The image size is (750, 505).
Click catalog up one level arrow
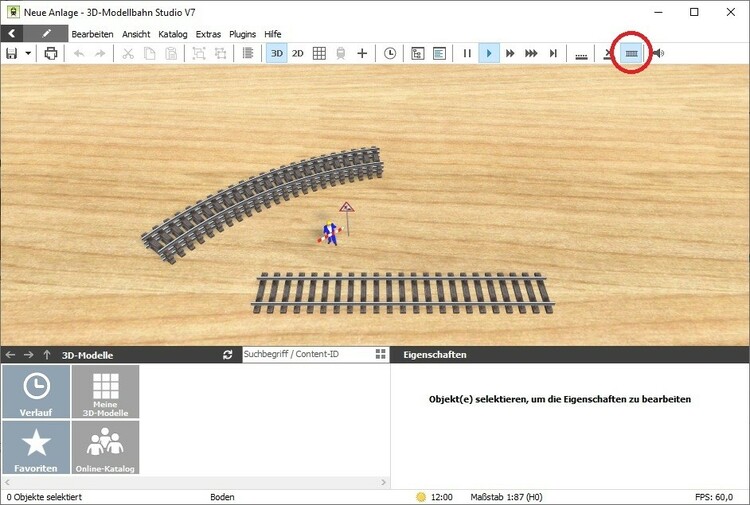point(47,355)
